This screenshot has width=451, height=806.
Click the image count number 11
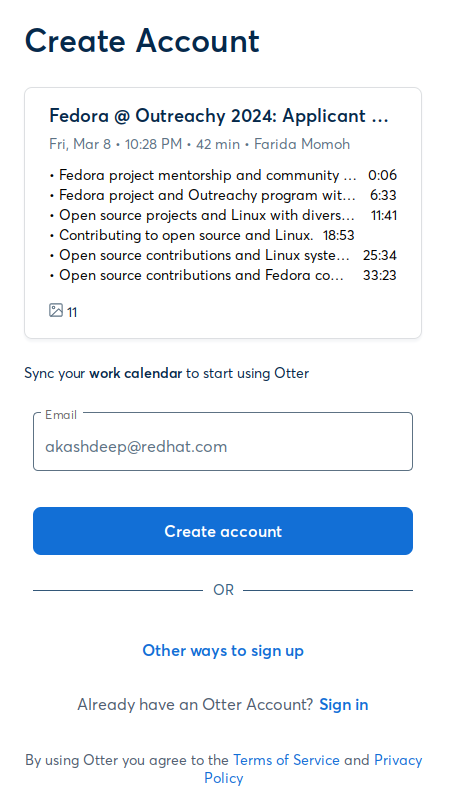point(72,312)
